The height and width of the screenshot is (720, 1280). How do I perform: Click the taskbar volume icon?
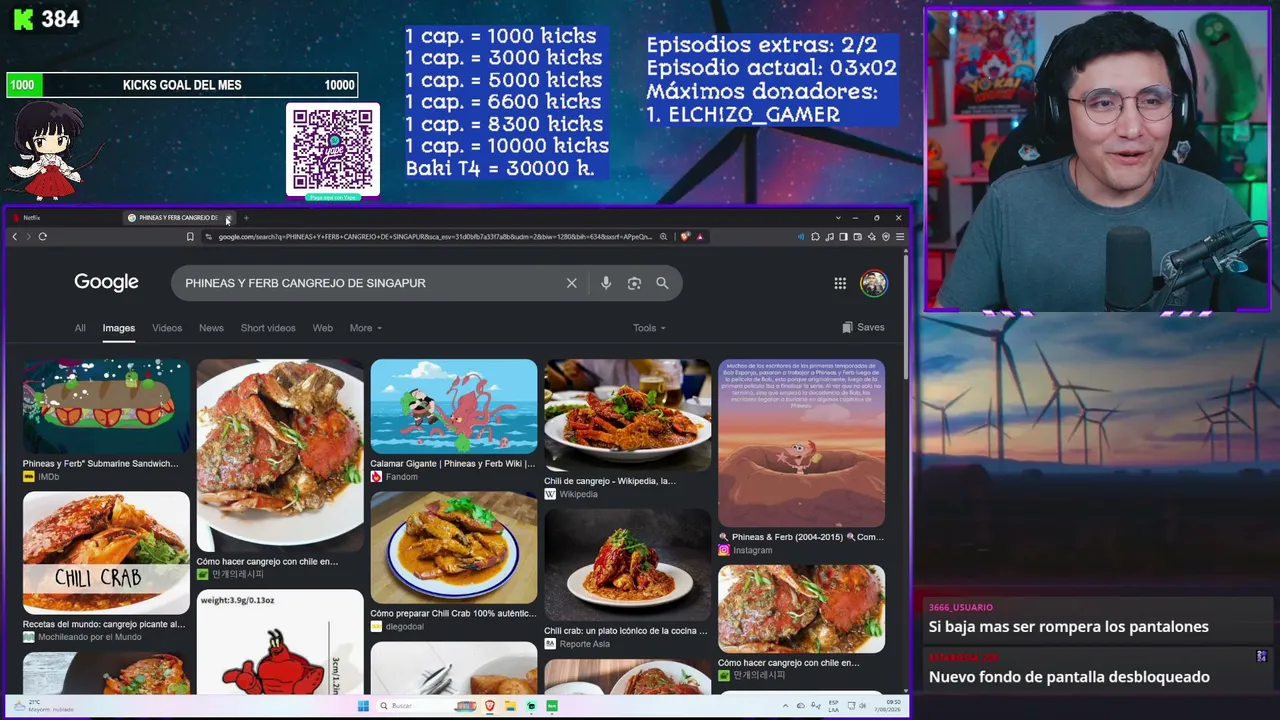click(863, 706)
